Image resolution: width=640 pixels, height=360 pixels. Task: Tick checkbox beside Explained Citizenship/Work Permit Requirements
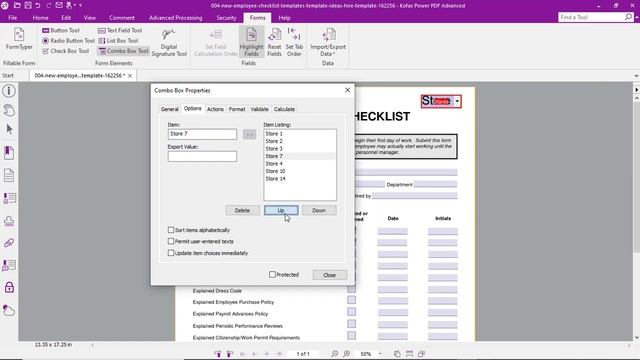[351, 336]
